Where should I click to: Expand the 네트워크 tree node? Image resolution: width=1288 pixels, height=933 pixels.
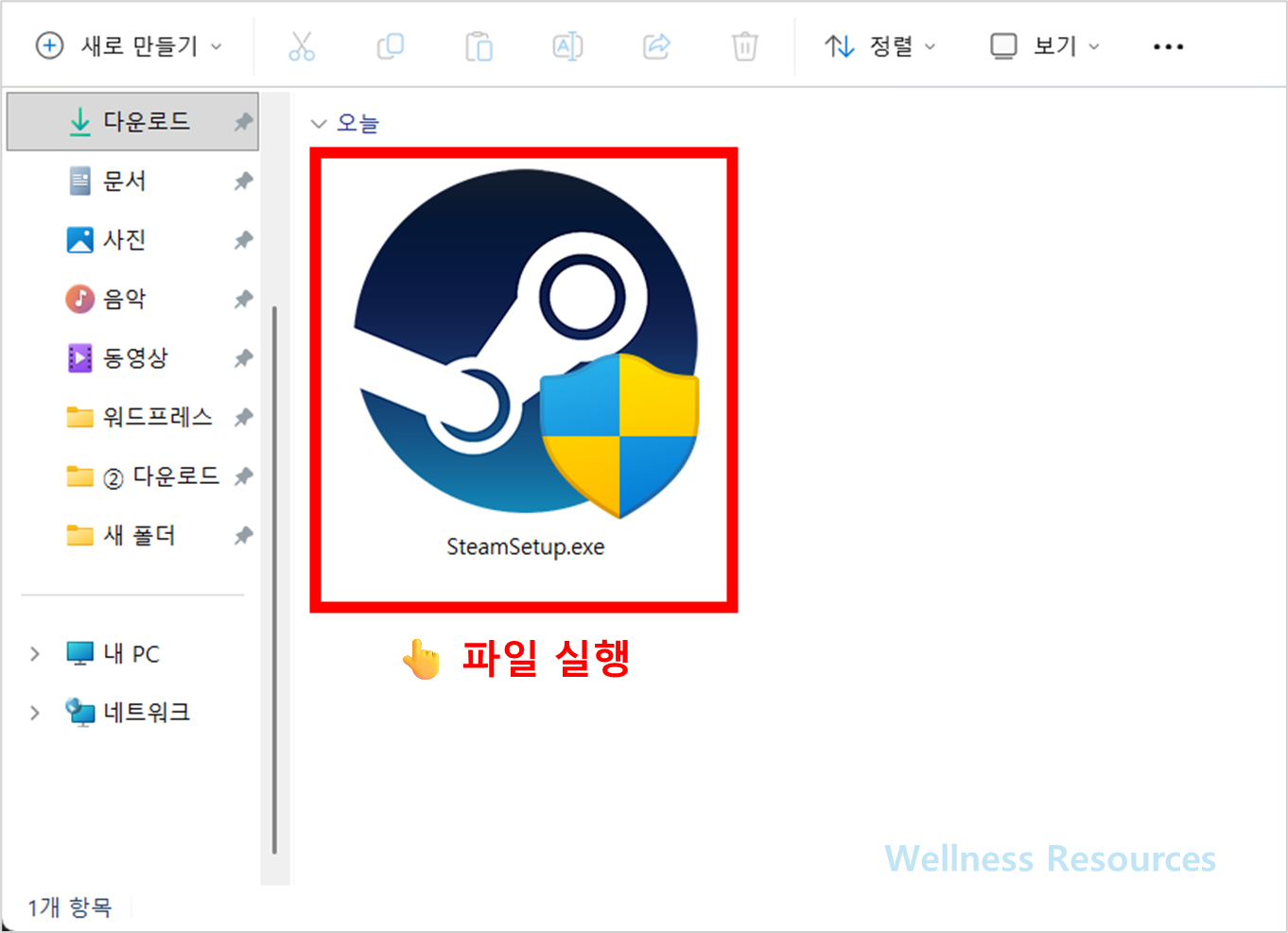[34, 712]
